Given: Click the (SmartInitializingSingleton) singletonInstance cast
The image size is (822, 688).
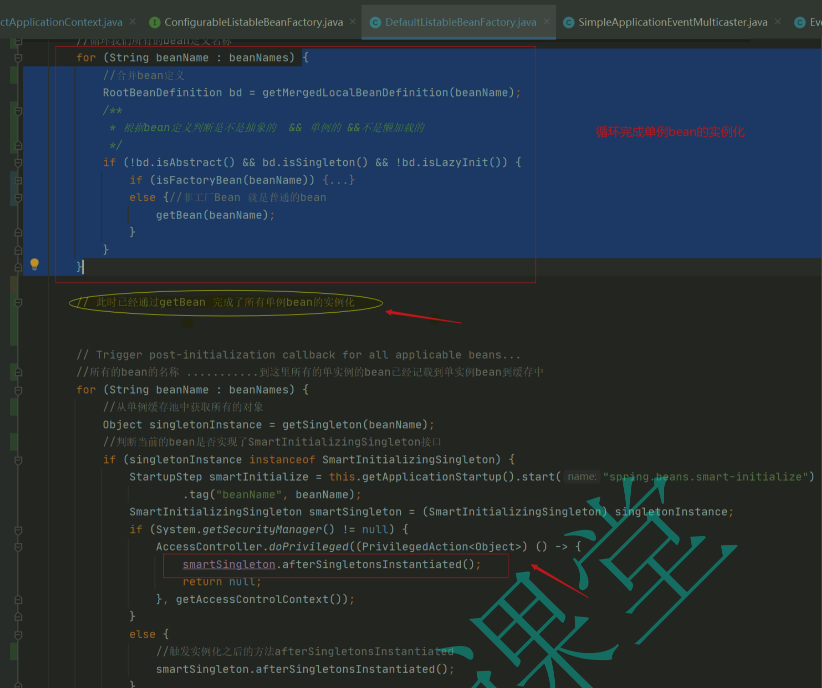Looking at the screenshot, I should 575,512.
